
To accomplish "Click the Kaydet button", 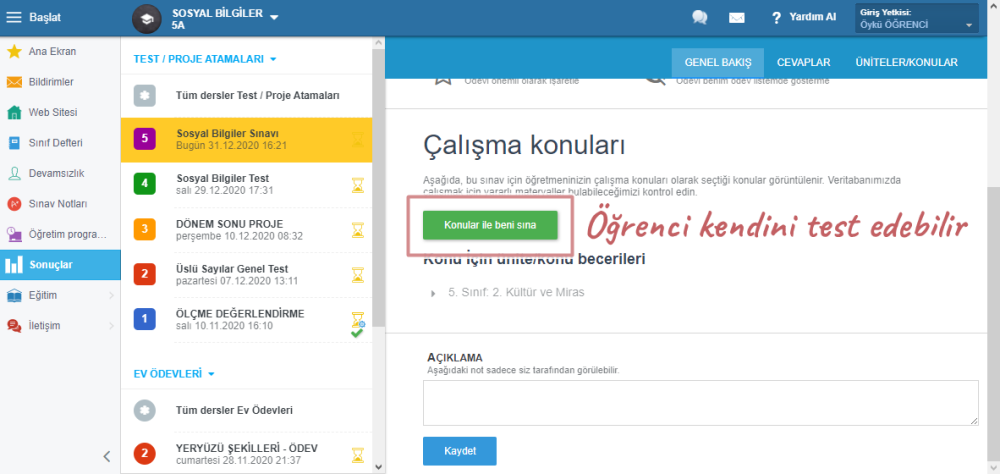I will click(x=459, y=451).
